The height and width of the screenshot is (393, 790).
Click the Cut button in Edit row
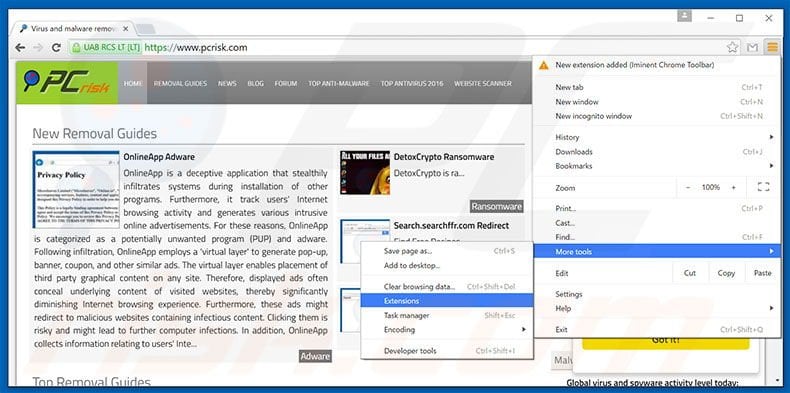[690, 273]
